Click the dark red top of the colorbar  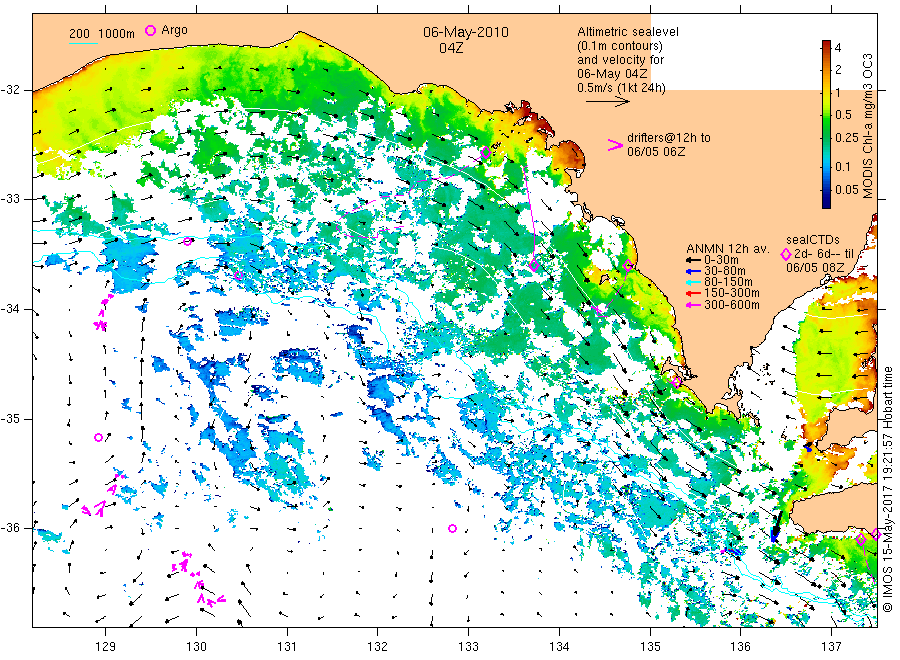[x=826, y=46]
